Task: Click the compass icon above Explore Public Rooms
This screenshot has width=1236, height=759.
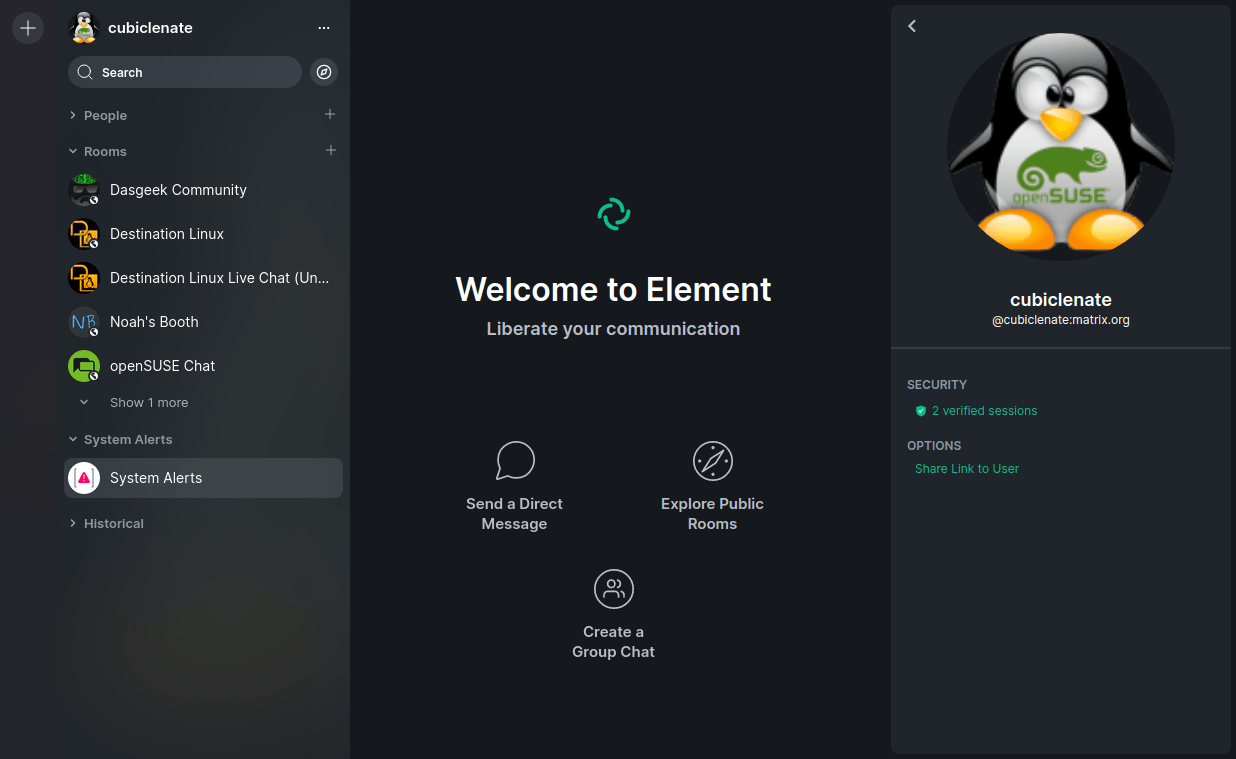Action: tap(713, 461)
